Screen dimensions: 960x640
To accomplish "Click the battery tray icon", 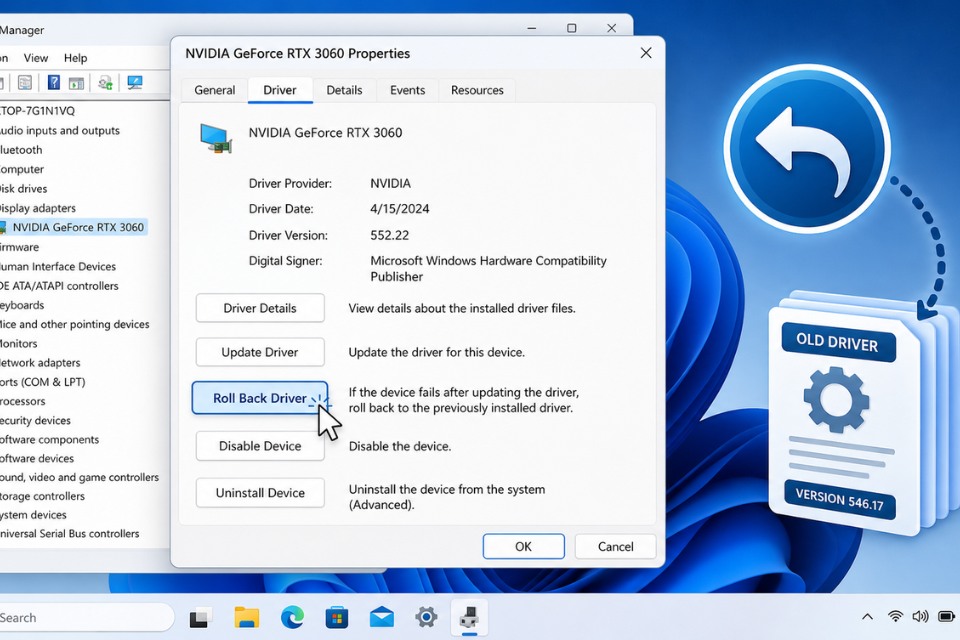I will coord(947,616).
